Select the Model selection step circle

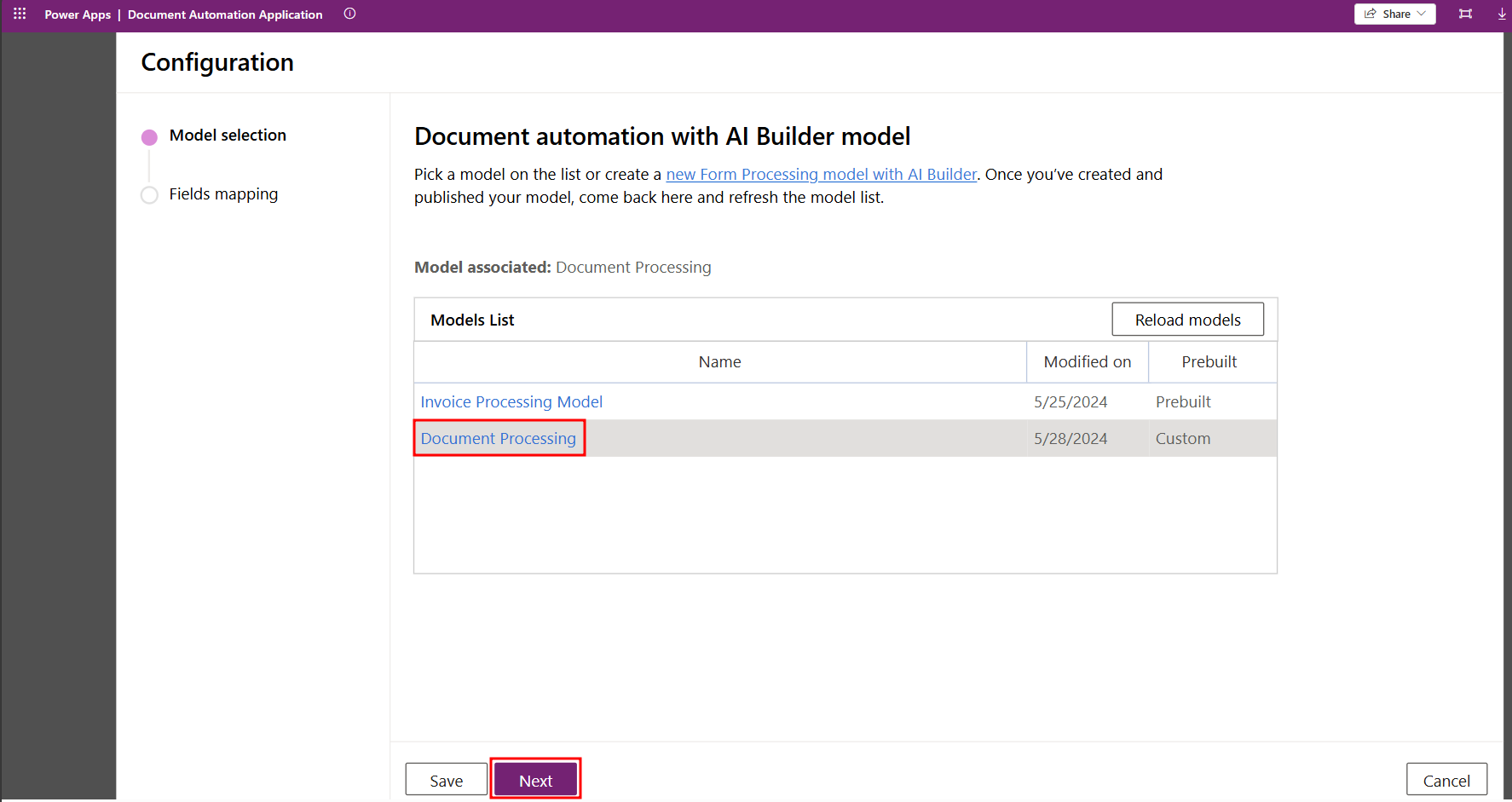click(x=149, y=137)
